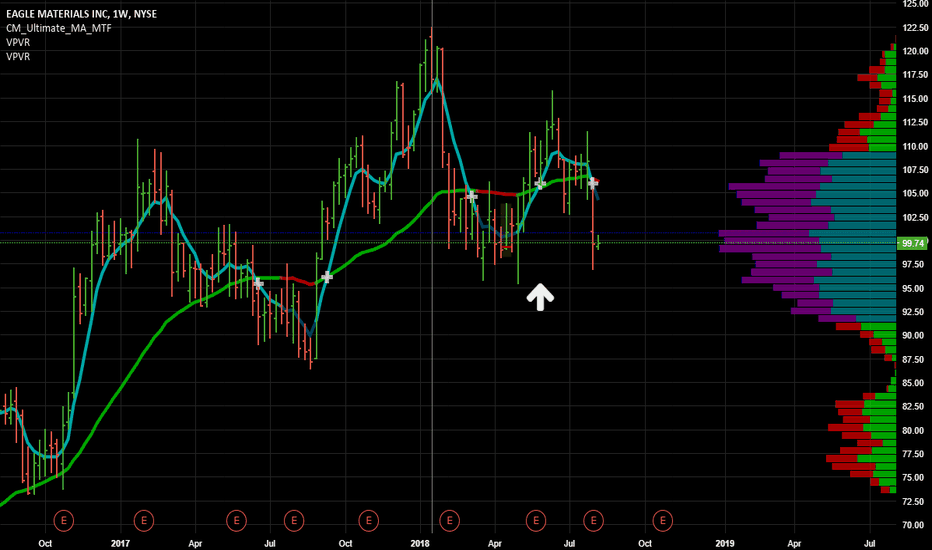Open the leftmost earnings E marker

(64, 521)
